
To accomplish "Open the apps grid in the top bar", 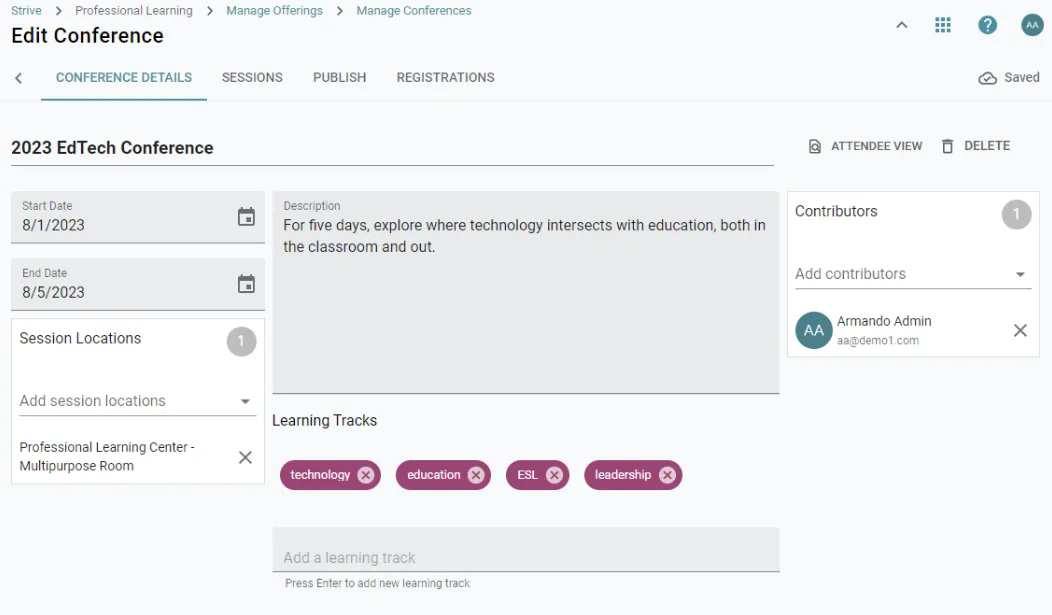I will pos(942,25).
